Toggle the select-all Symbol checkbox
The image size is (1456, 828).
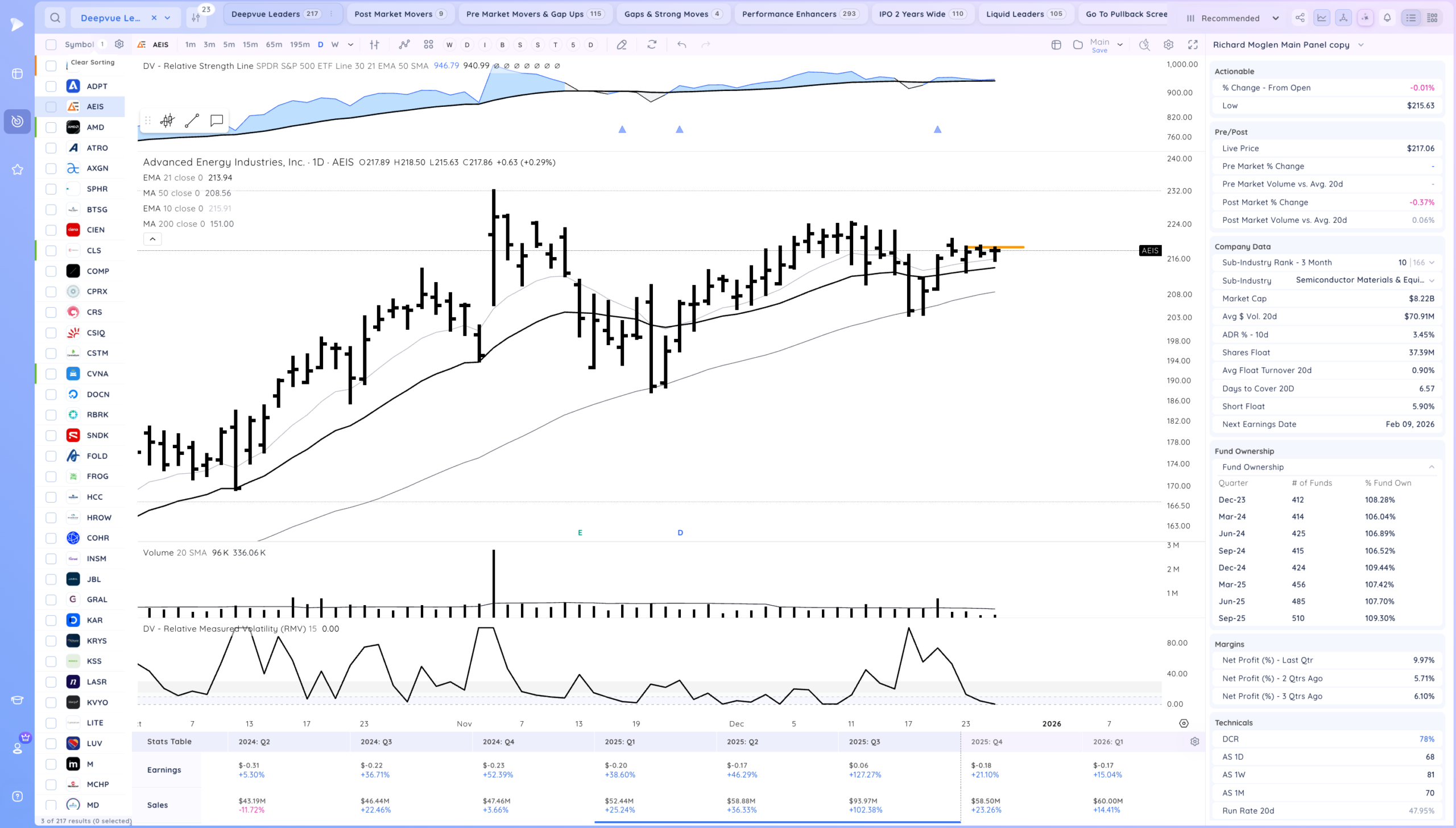pyautogui.click(x=51, y=44)
